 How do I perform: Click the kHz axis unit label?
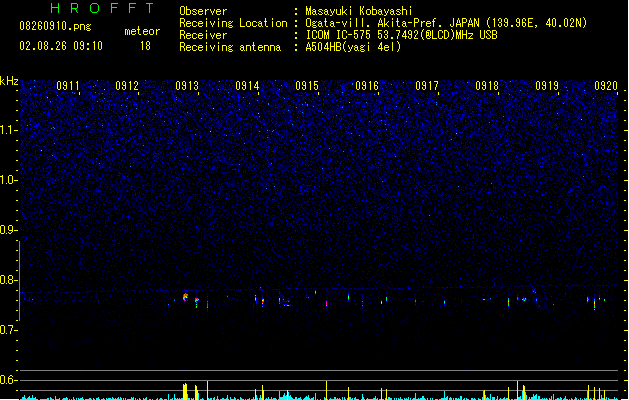[9, 81]
